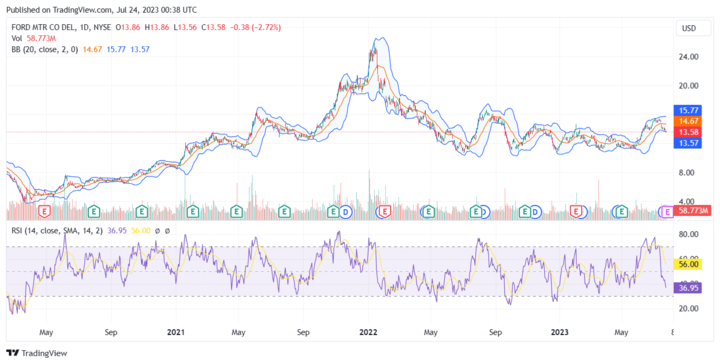Click the purple upcoming earnings E marker
This screenshot has width=720, height=364.
click(668, 212)
